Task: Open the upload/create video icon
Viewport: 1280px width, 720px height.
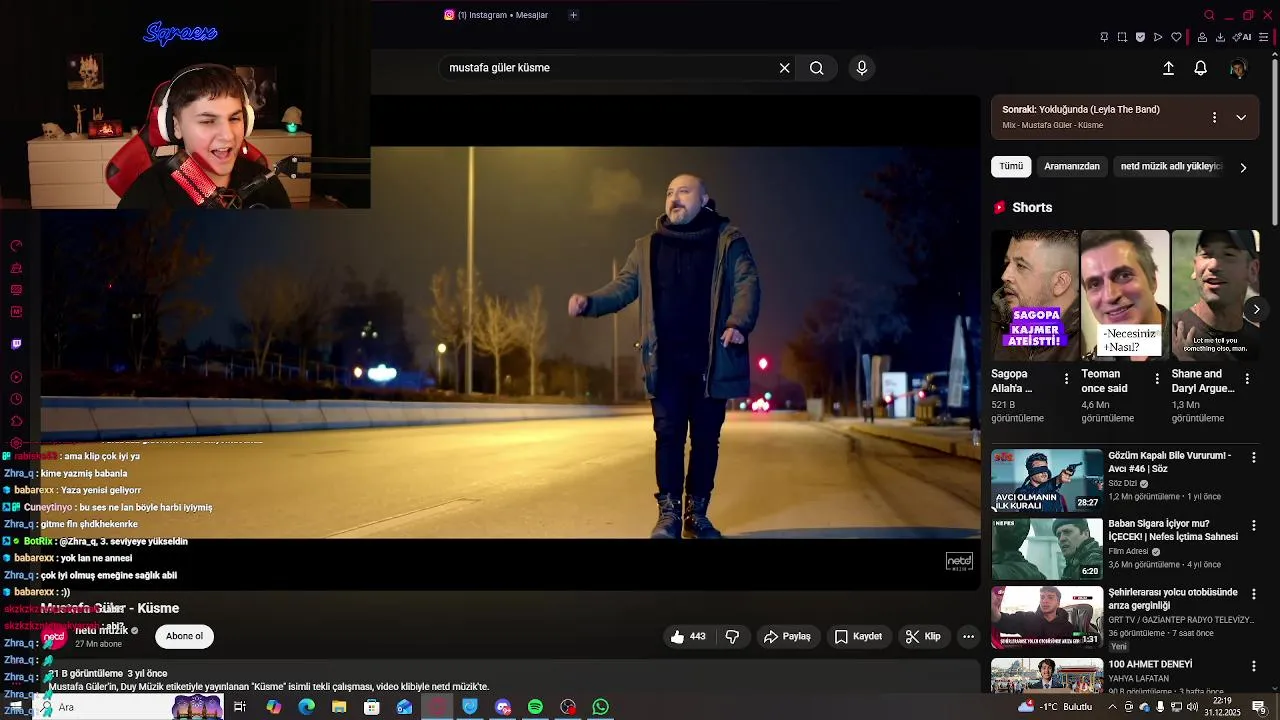Action: pos(1168,68)
